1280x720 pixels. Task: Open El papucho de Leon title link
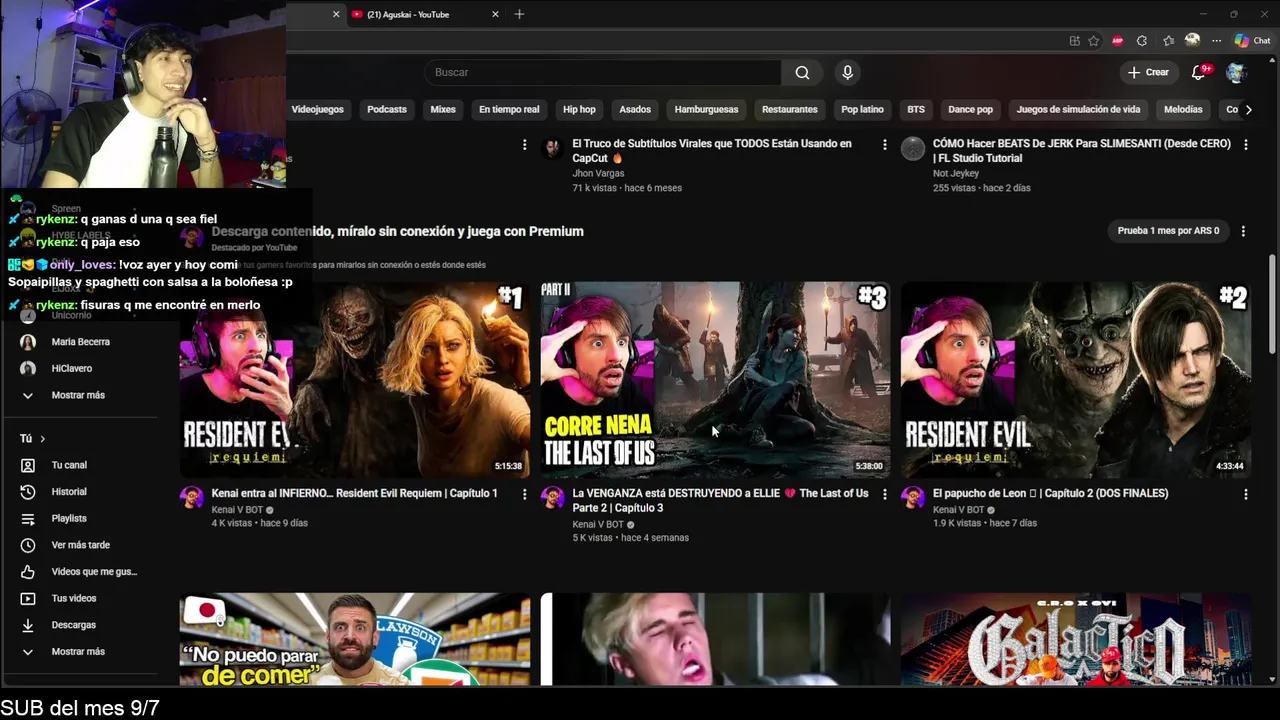coord(1050,493)
